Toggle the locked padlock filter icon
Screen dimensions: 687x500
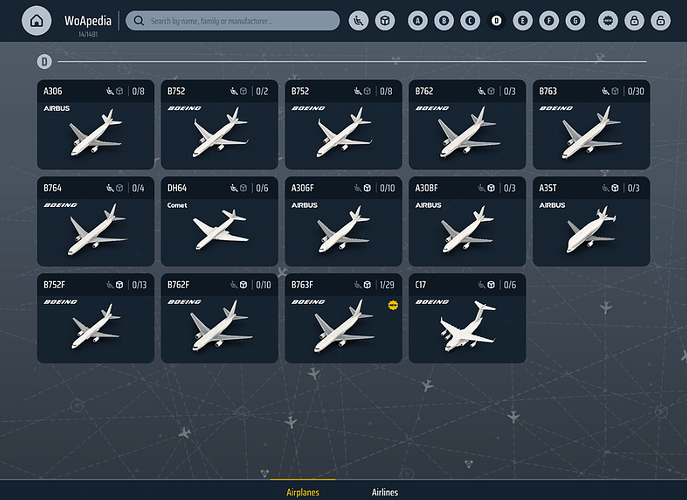tap(634, 20)
